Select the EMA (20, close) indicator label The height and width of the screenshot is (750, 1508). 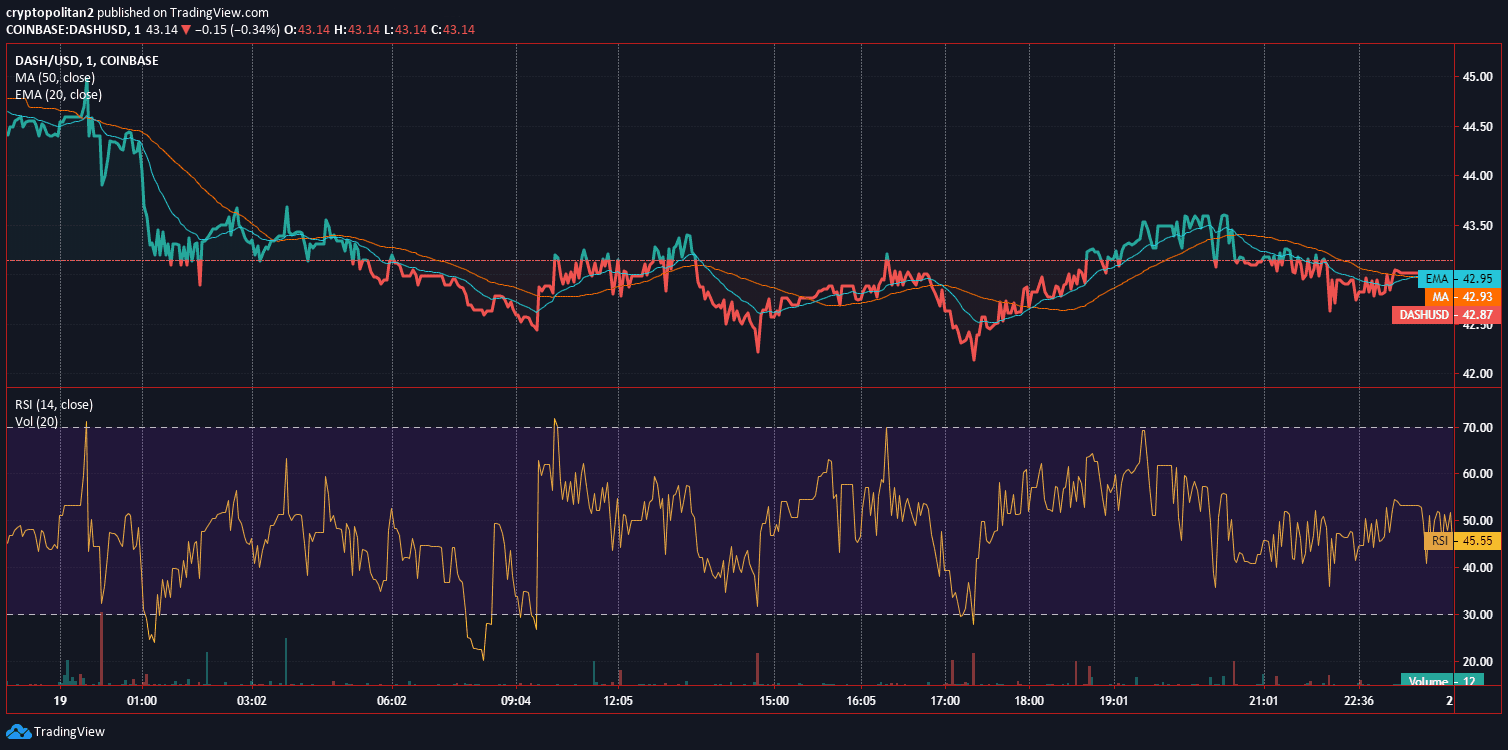(58, 95)
